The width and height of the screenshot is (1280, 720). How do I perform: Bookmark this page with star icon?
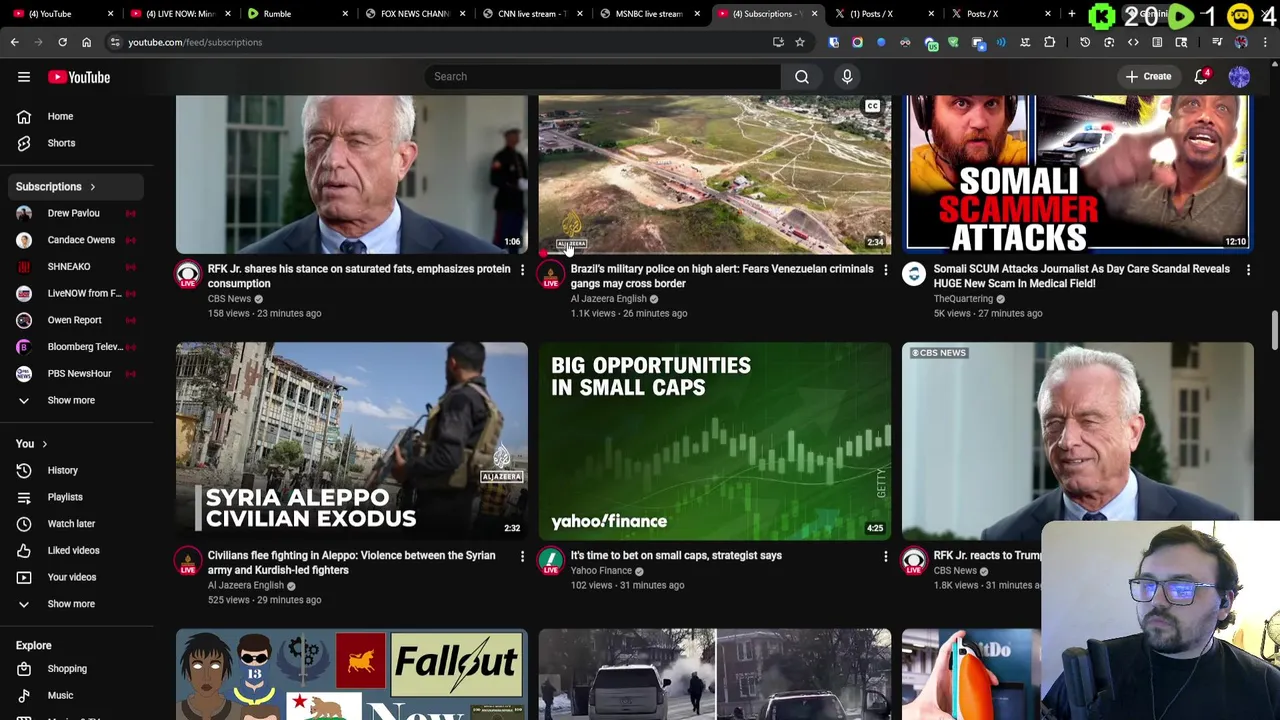(x=800, y=42)
